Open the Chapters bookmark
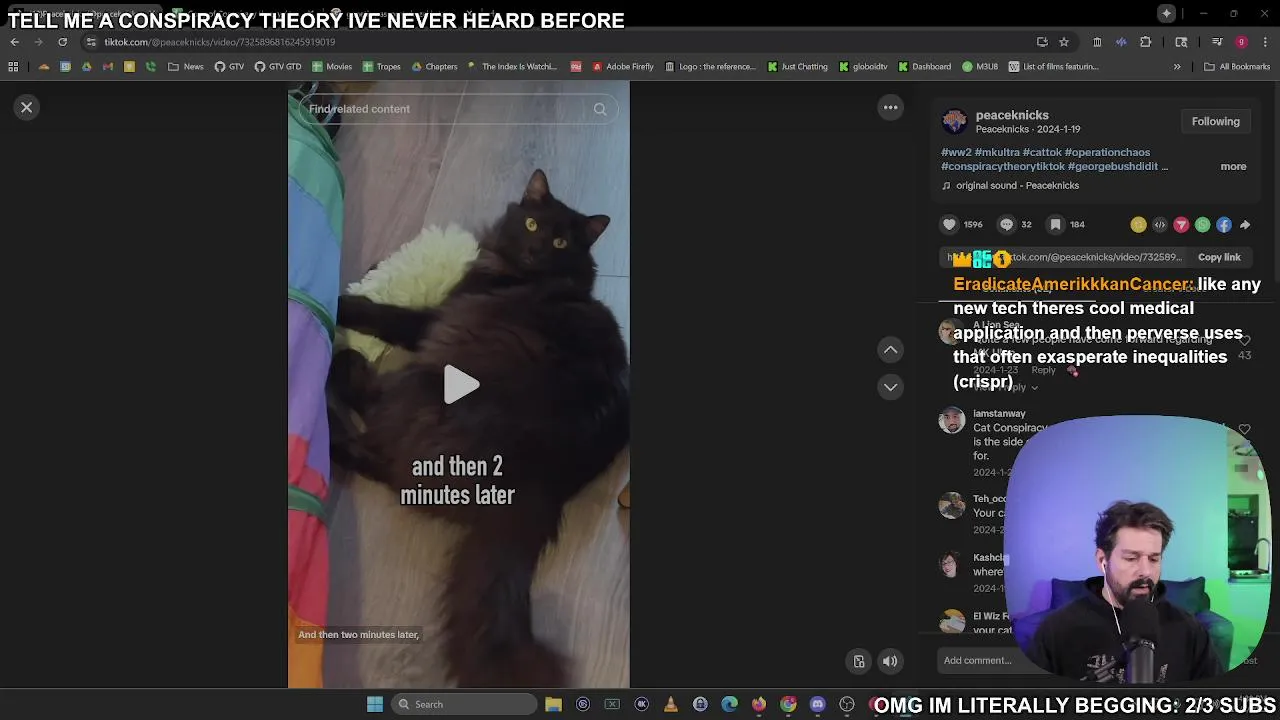1280x720 pixels. [434, 67]
